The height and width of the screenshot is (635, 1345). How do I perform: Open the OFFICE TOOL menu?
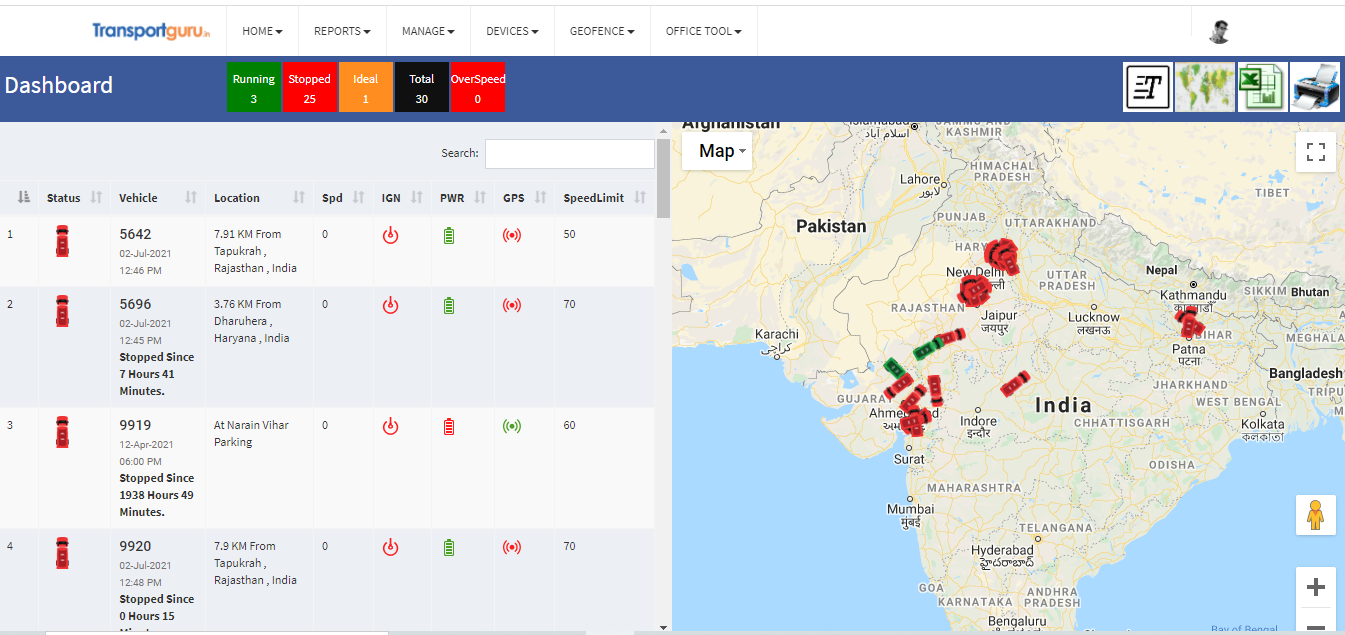click(703, 31)
